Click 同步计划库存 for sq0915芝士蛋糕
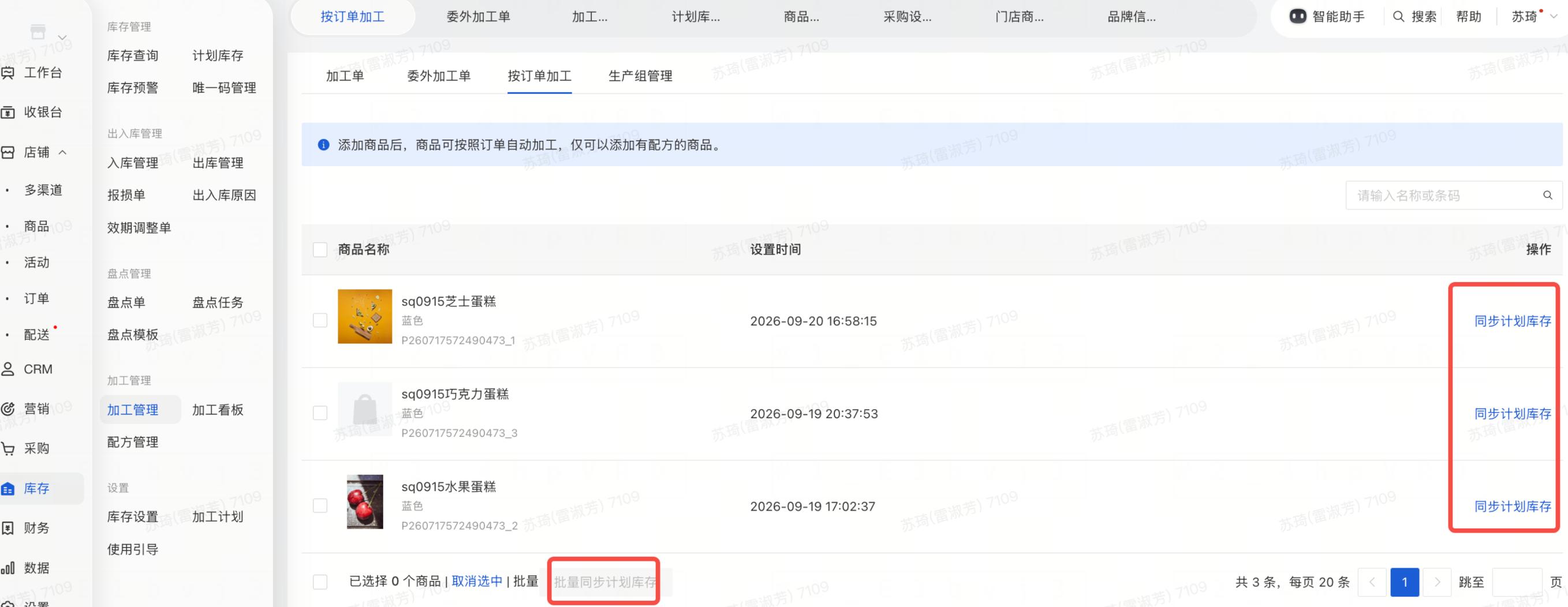 point(1513,321)
